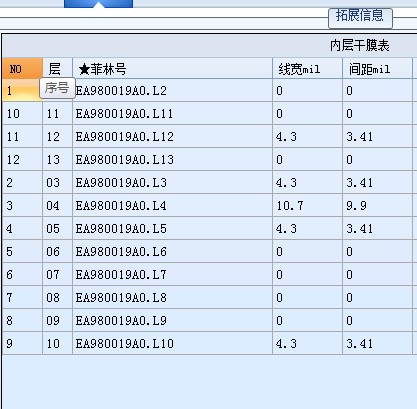The width and height of the screenshot is (417, 409).
Task: Select film cell EA980019A0.L13
Action: coord(173,160)
